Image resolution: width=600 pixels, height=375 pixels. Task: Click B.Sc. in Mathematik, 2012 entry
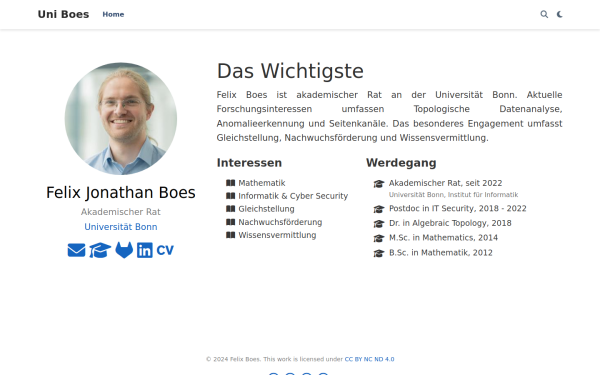[x=440, y=253]
